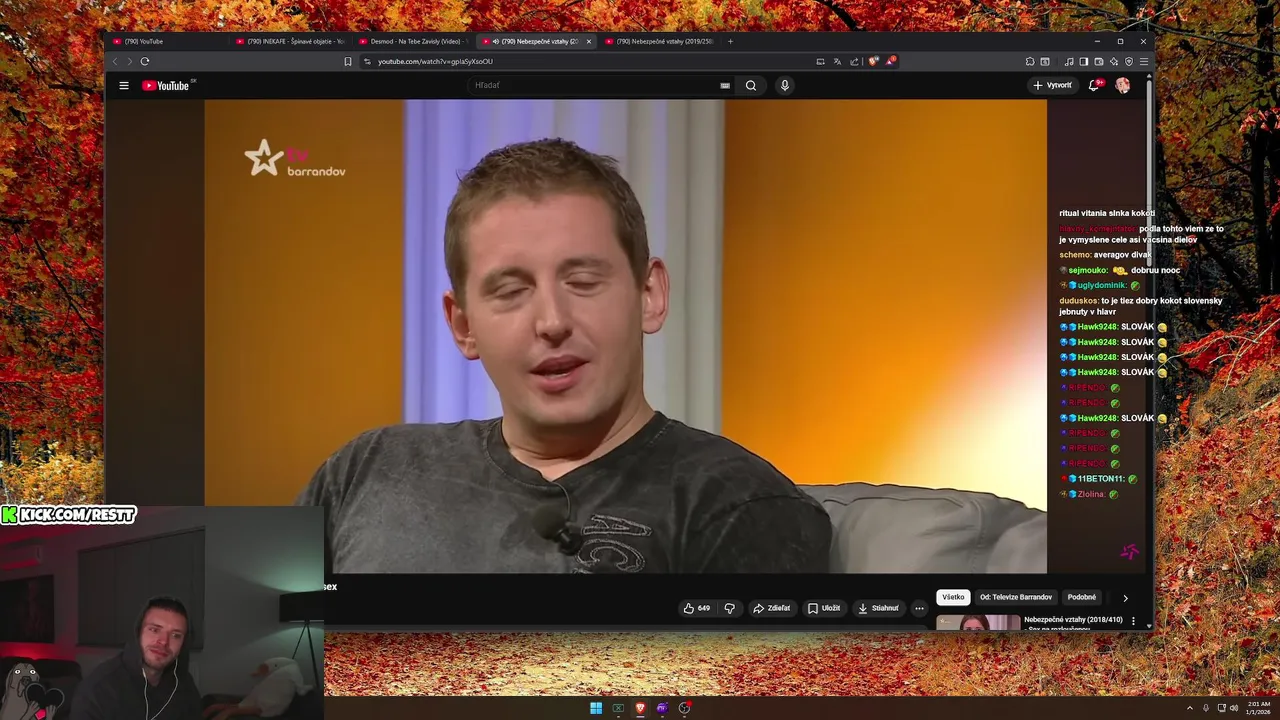
Task: Go back in browser history
Action: pos(115,61)
